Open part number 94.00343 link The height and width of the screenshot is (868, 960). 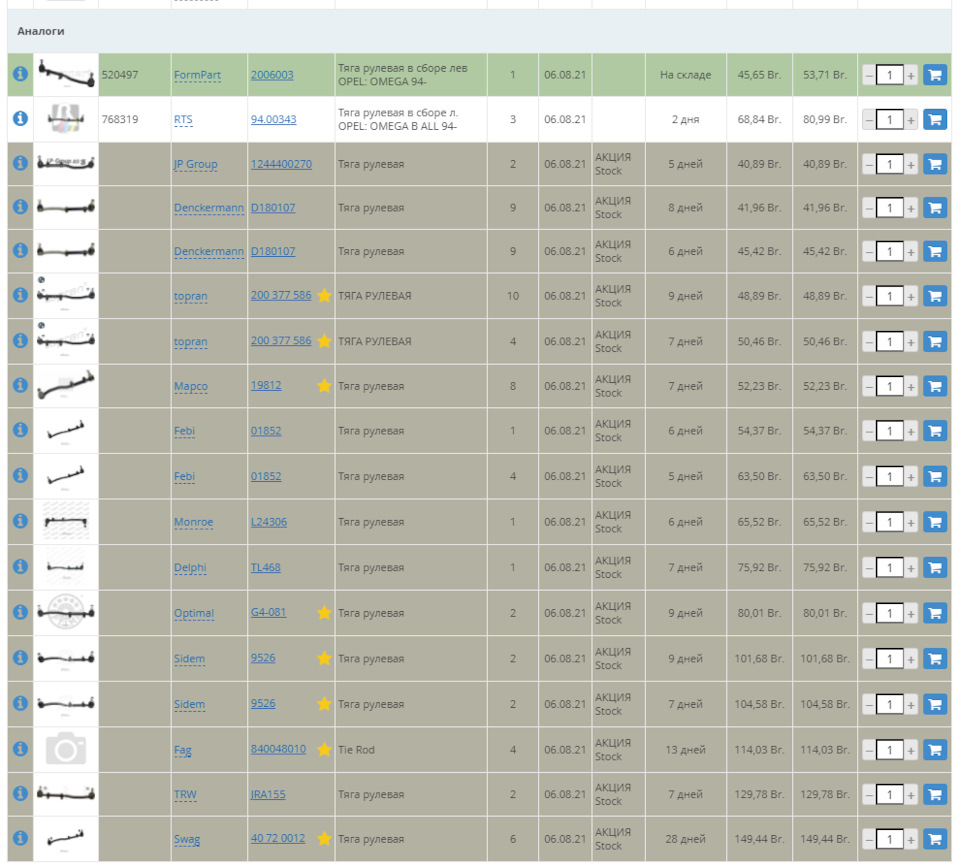pos(273,119)
